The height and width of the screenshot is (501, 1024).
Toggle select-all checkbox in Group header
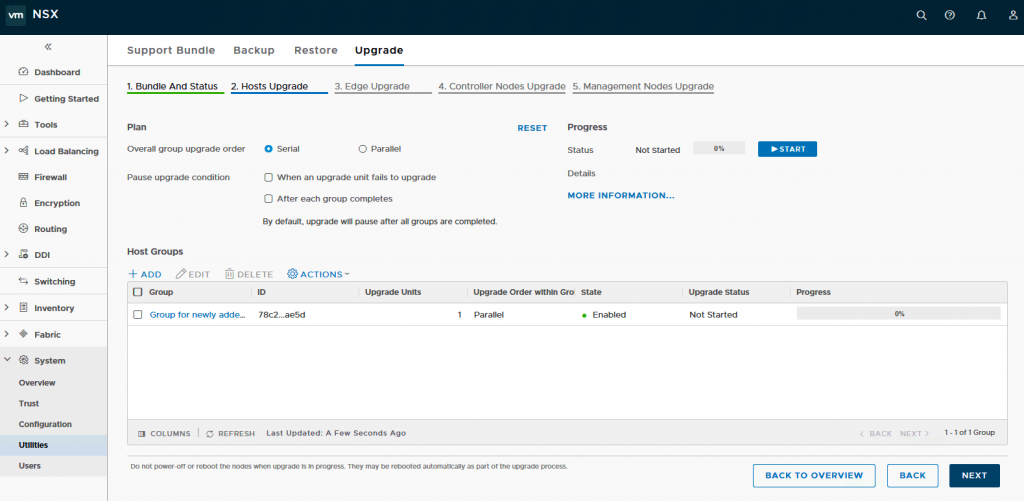(x=137, y=292)
